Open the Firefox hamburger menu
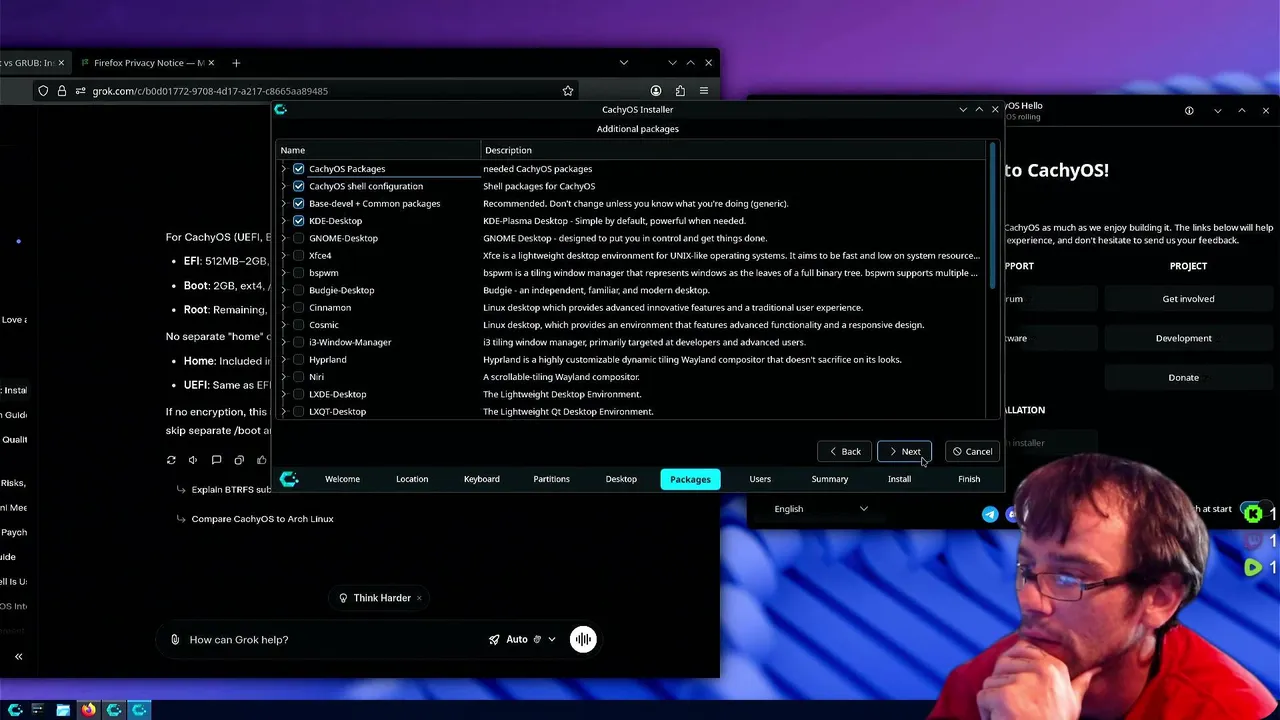 click(x=704, y=91)
